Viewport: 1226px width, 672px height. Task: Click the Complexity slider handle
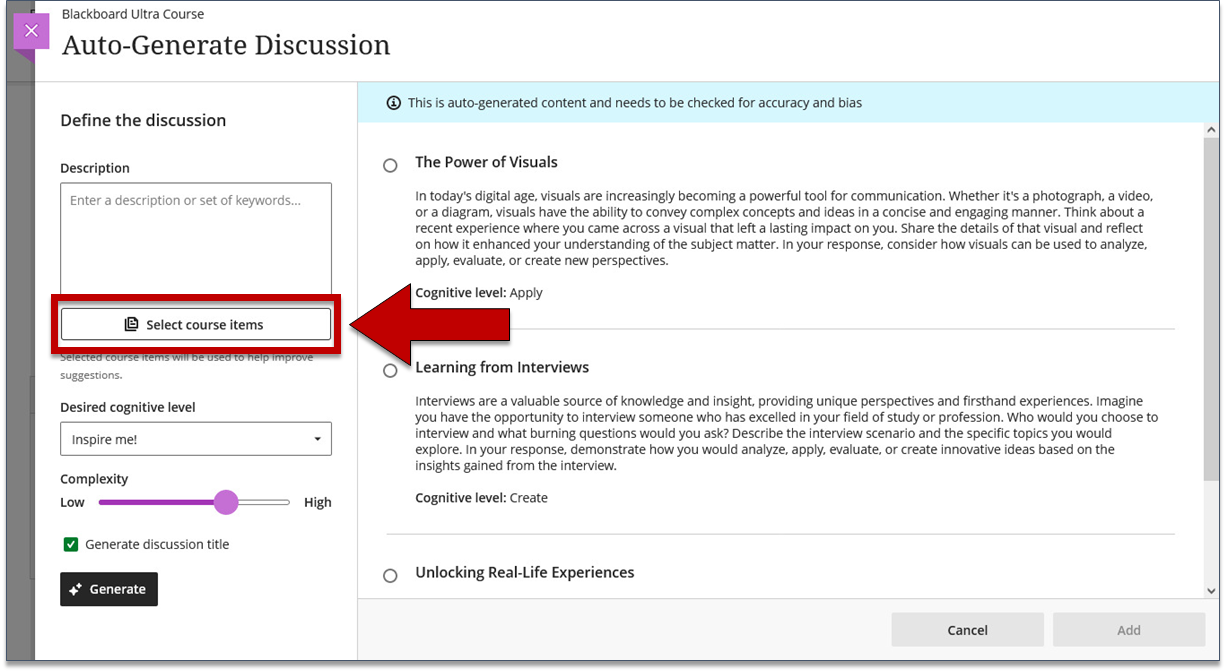click(226, 502)
